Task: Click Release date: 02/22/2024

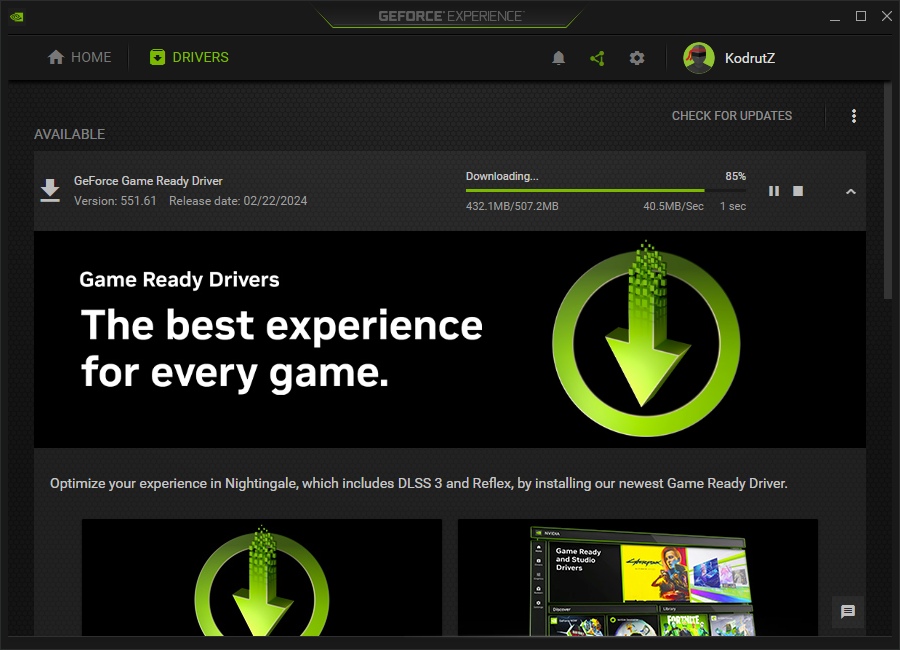Action: (238, 201)
